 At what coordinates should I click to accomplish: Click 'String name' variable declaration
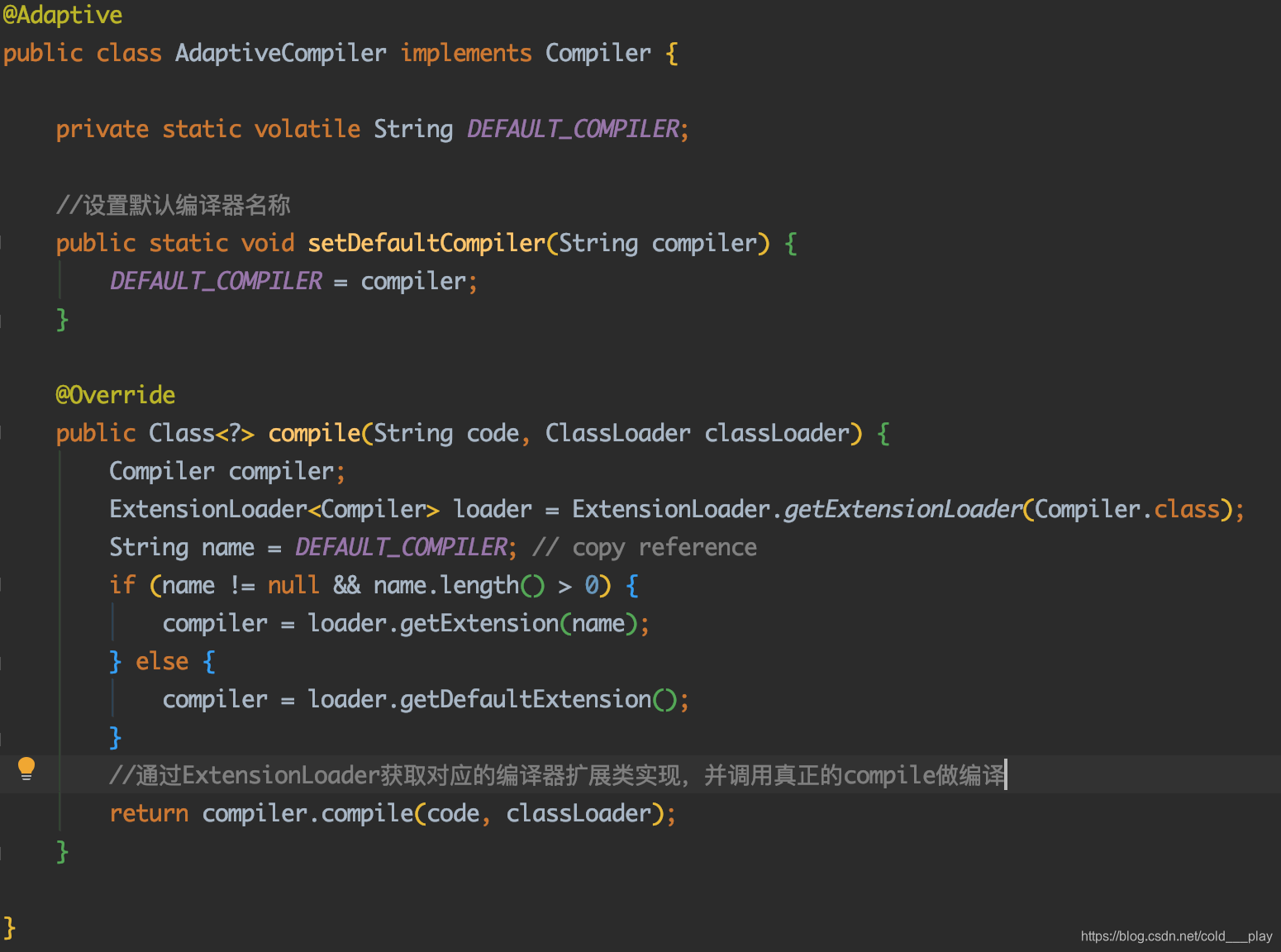182,547
